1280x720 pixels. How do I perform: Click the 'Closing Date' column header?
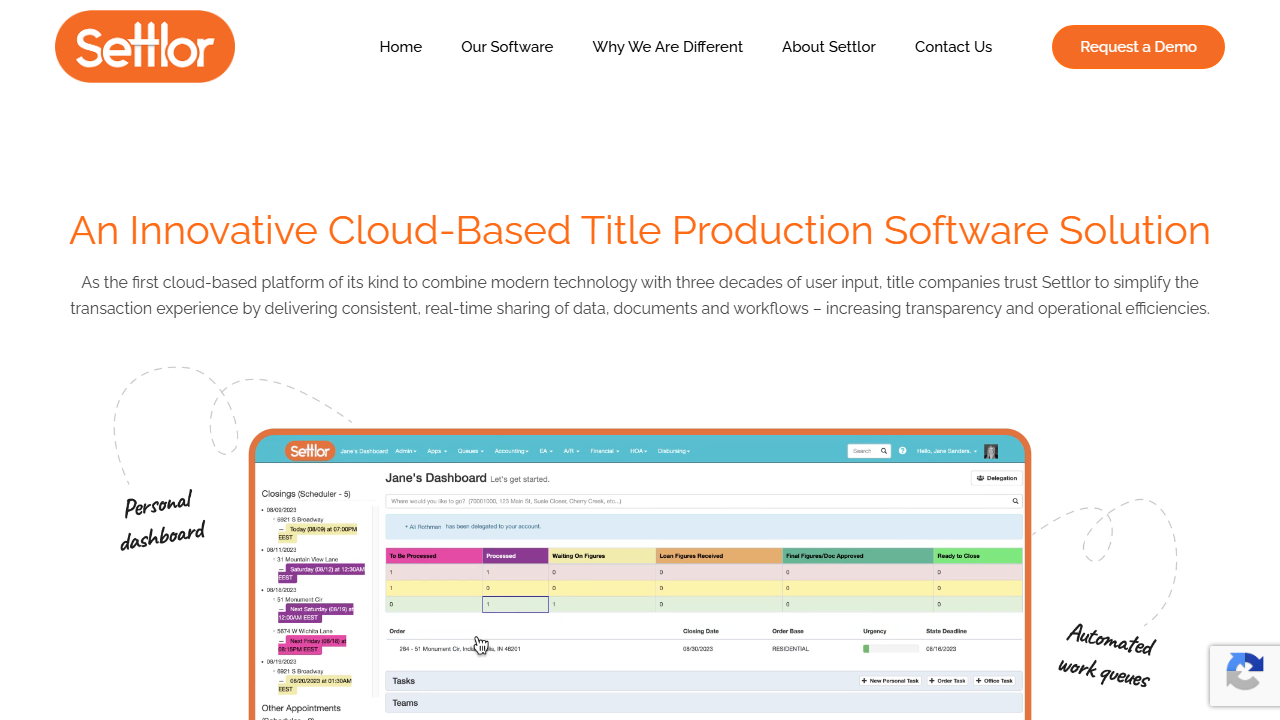[x=701, y=631]
